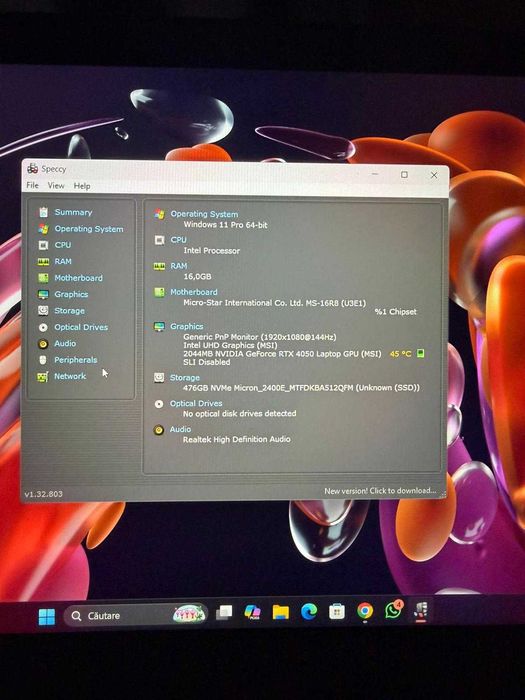Click the RAM heading in summary pane
Image resolution: width=525 pixels, height=700 pixels.
tap(179, 266)
